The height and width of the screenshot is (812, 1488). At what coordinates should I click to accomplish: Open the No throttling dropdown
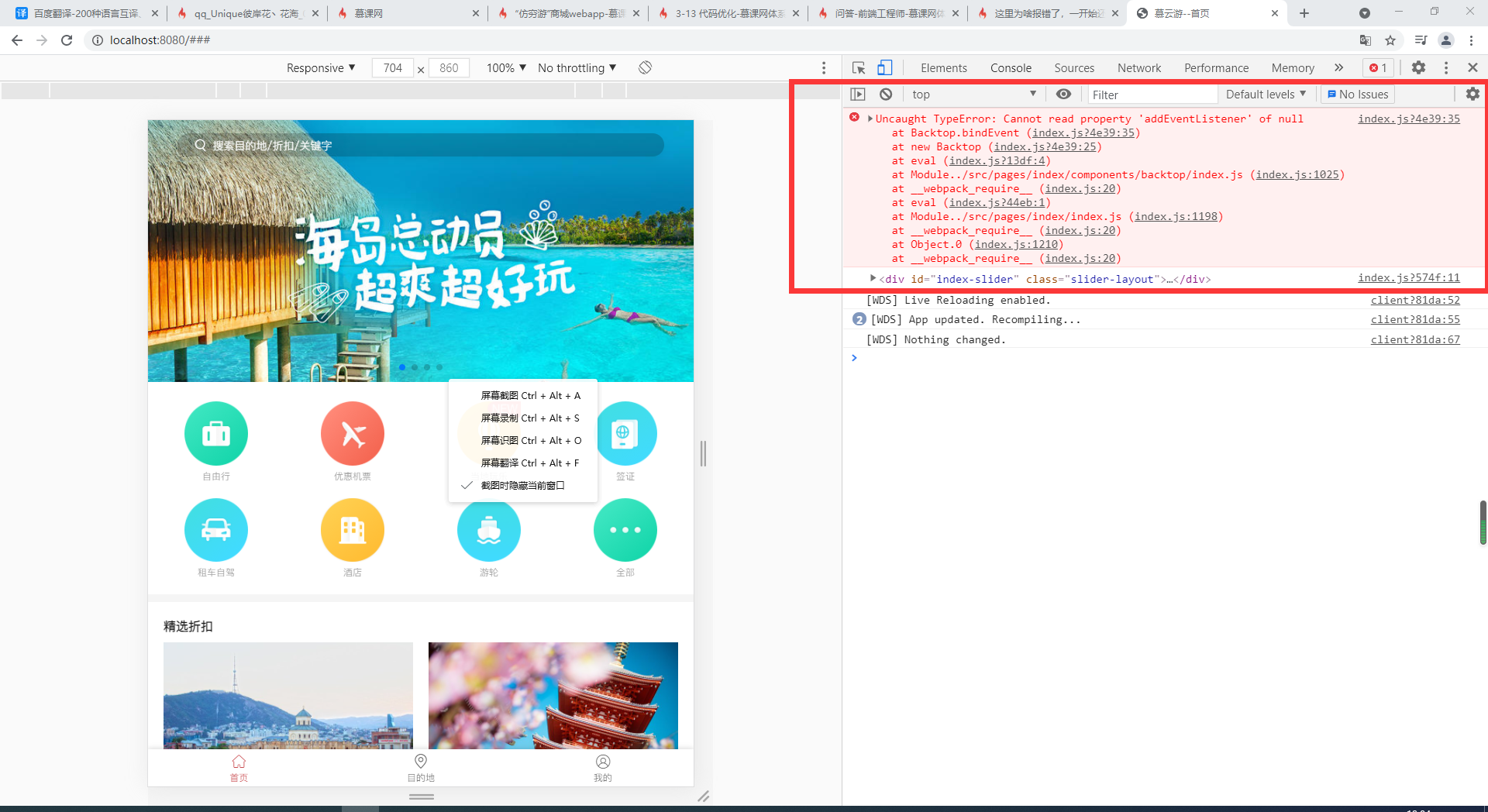coord(577,68)
